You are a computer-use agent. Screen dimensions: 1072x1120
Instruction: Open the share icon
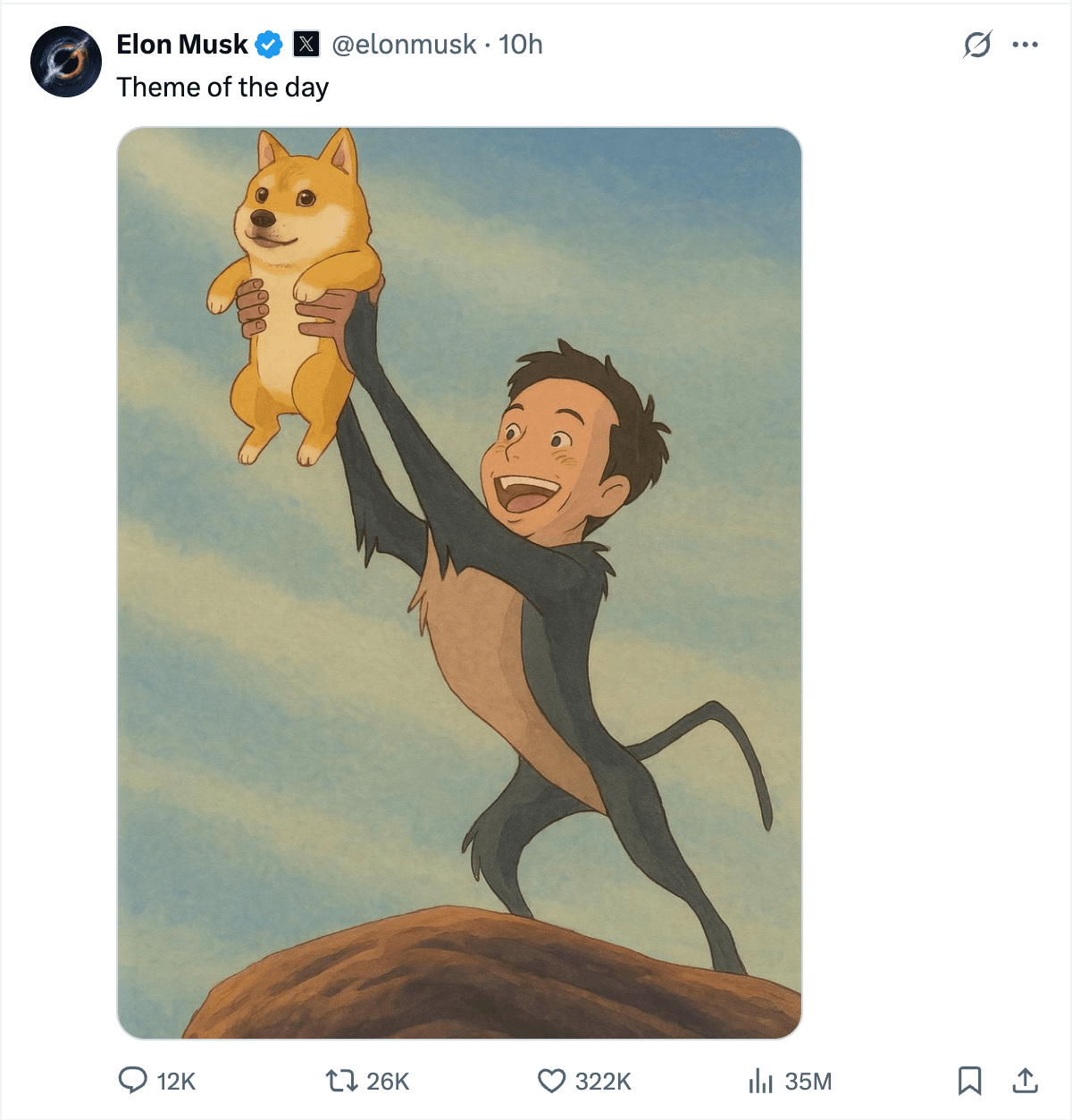[1026, 1082]
